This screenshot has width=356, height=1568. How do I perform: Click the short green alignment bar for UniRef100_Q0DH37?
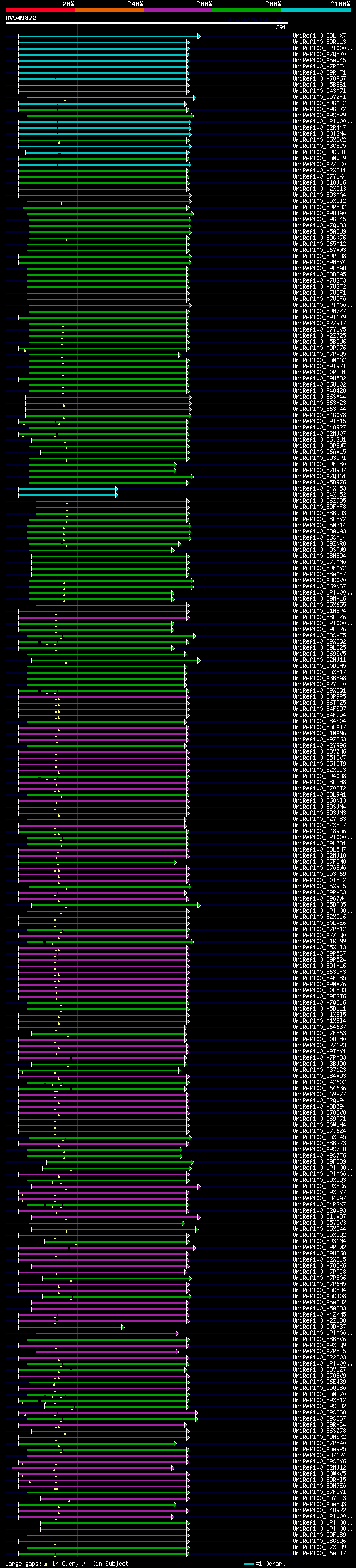pyautogui.click(x=71, y=1327)
